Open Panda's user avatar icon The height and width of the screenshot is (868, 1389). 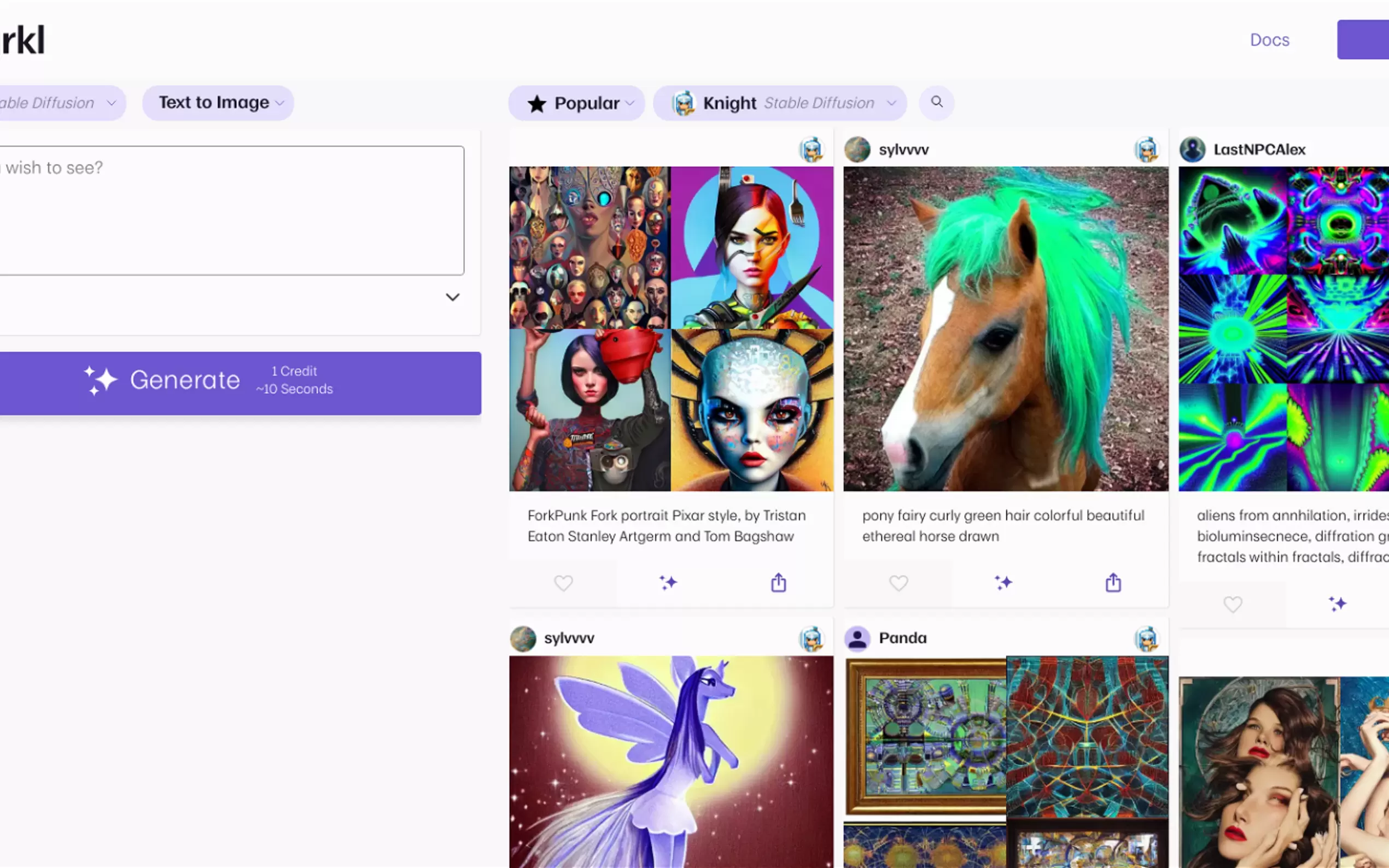point(857,638)
